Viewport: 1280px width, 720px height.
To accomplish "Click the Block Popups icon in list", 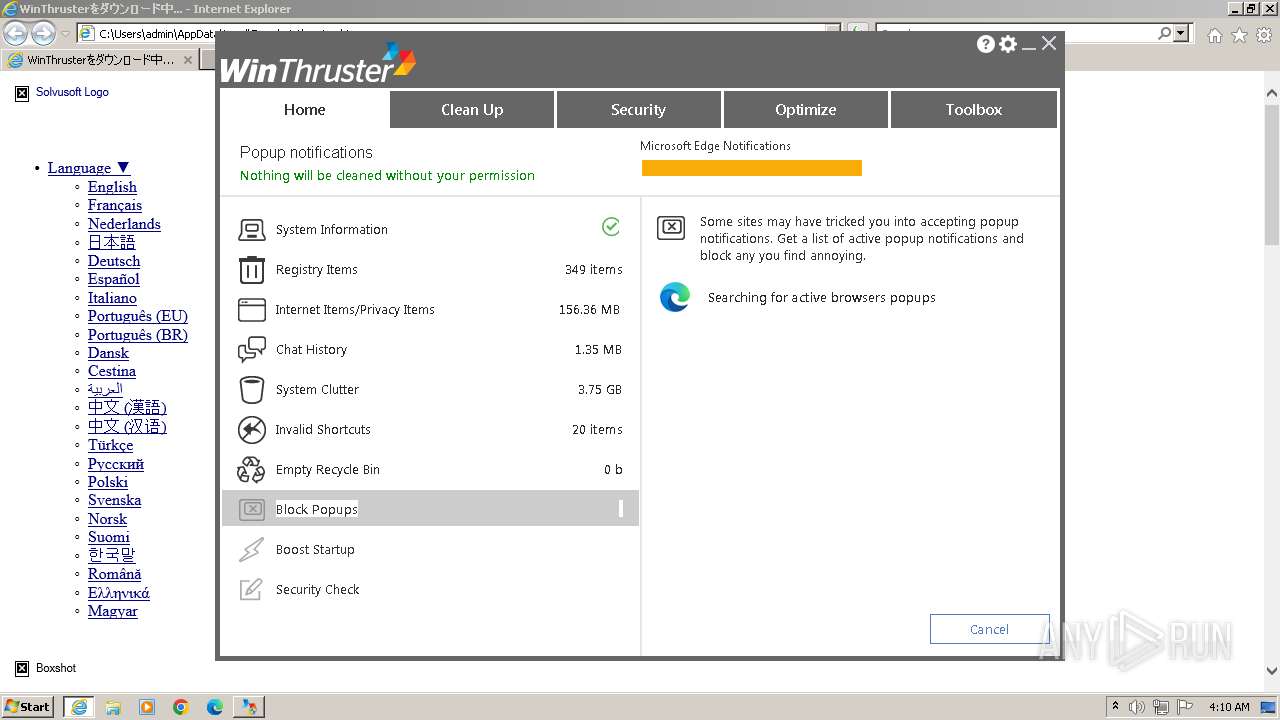I will [252, 509].
